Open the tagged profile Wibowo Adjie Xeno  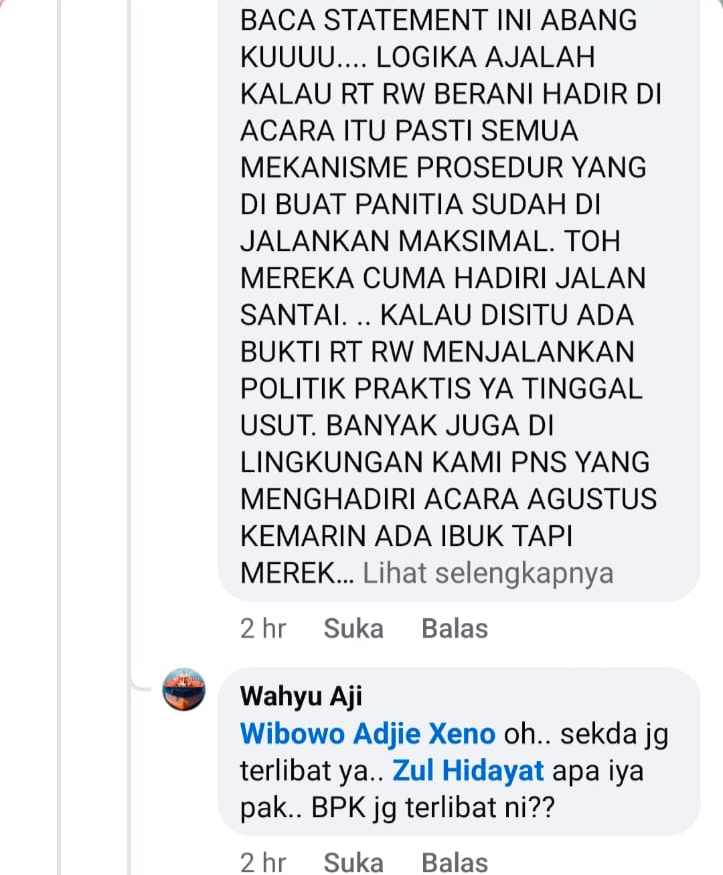[x=368, y=734]
